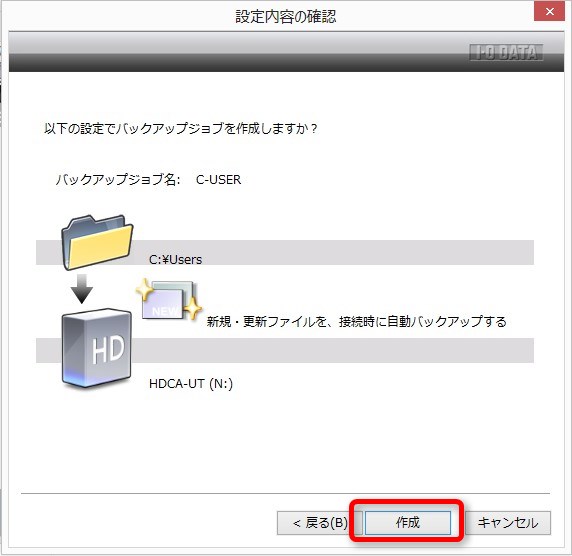
Task: Click the dark gradient header banner
Action: click(286, 52)
